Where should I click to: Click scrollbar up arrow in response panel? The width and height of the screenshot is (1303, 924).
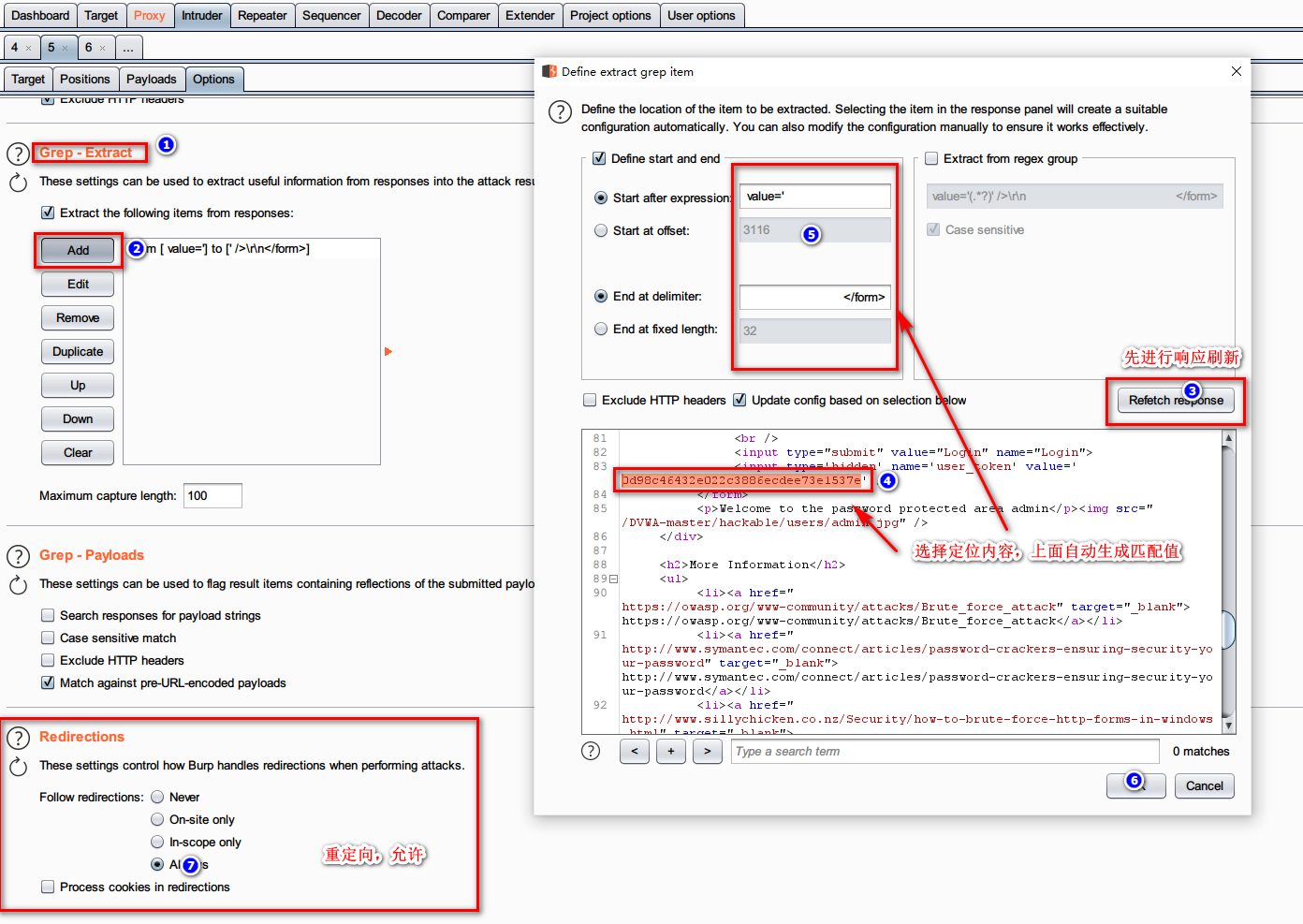(1229, 437)
